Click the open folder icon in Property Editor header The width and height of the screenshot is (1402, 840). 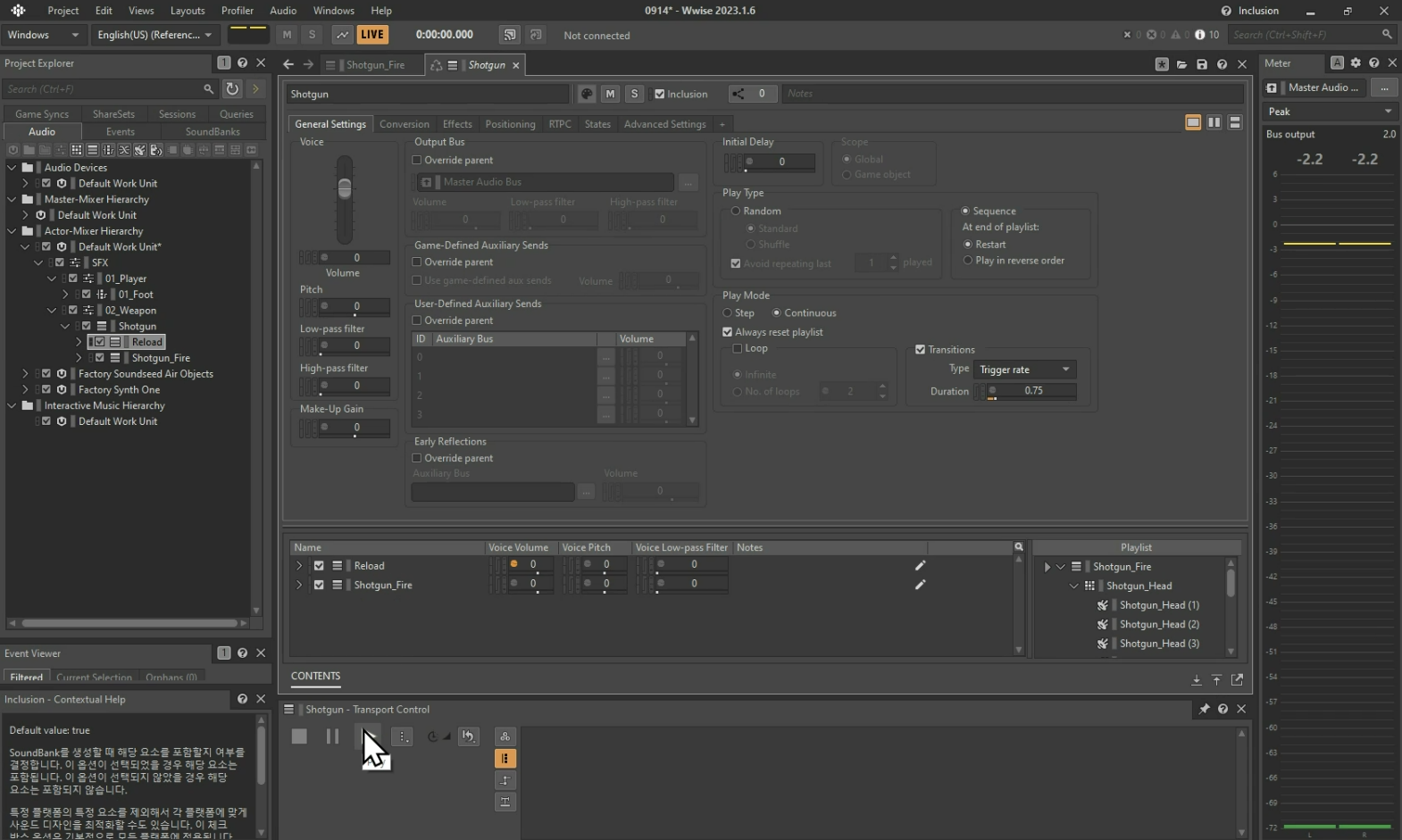click(x=1181, y=64)
